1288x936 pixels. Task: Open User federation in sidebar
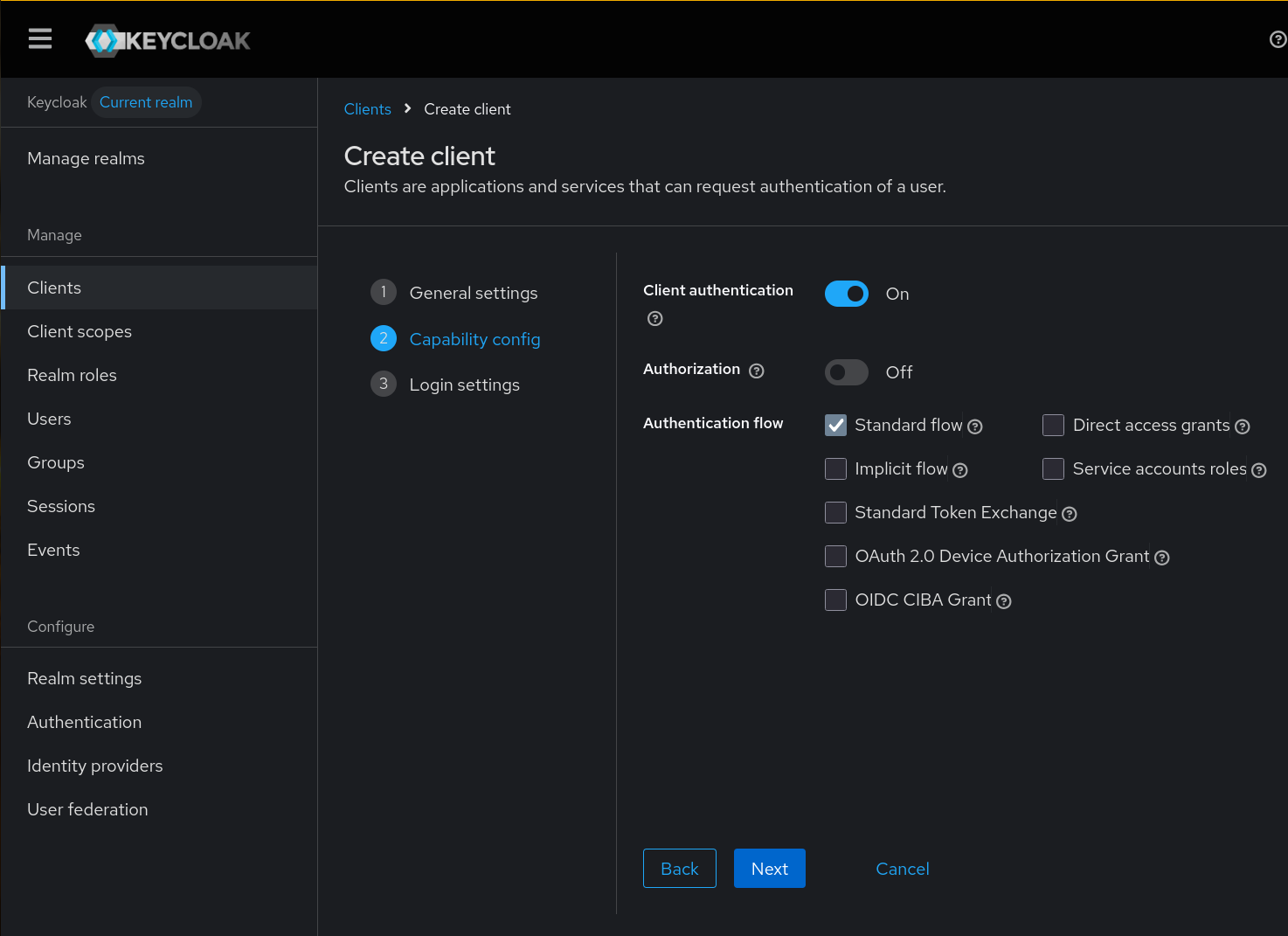point(159,809)
